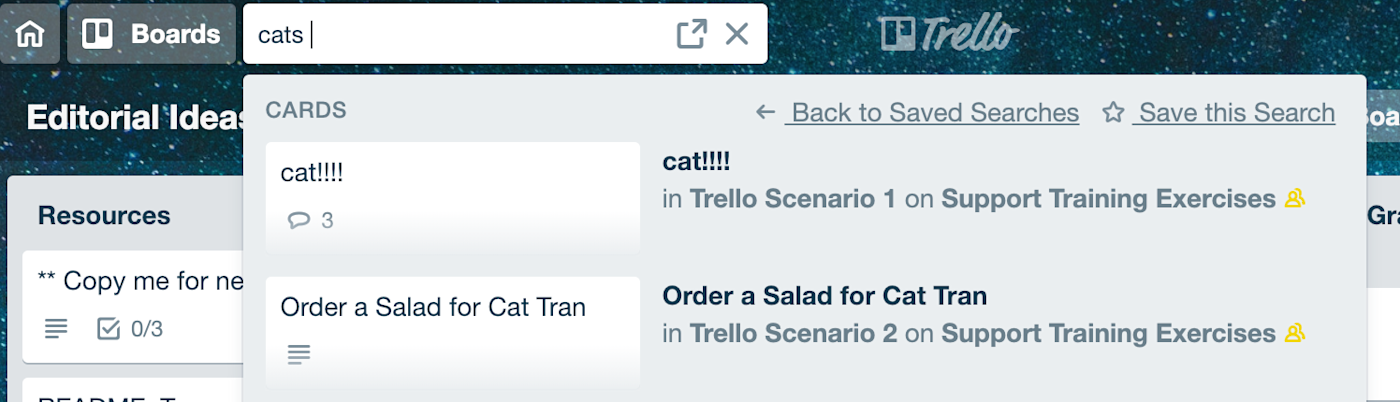Viewport: 1400px width, 402px height.
Task: Open the Boards menu
Action: [151, 34]
